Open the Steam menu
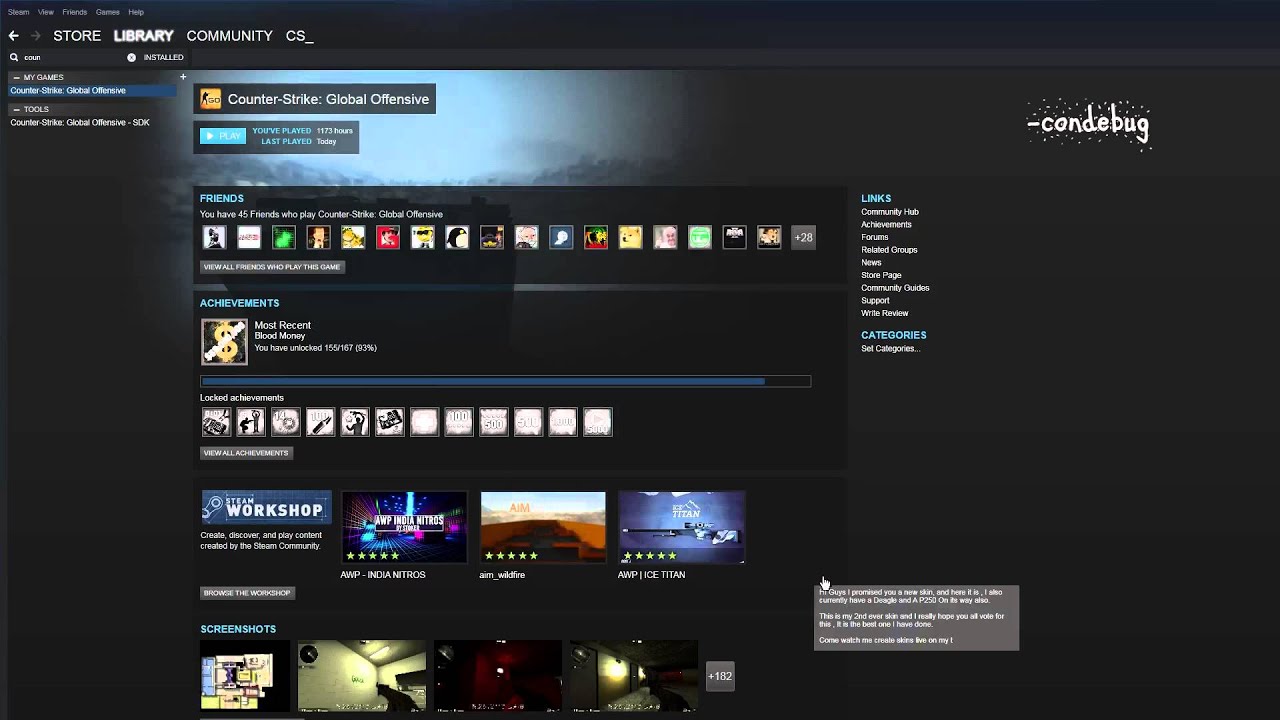The height and width of the screenshot is (720, 1280). tap(18, 12)
